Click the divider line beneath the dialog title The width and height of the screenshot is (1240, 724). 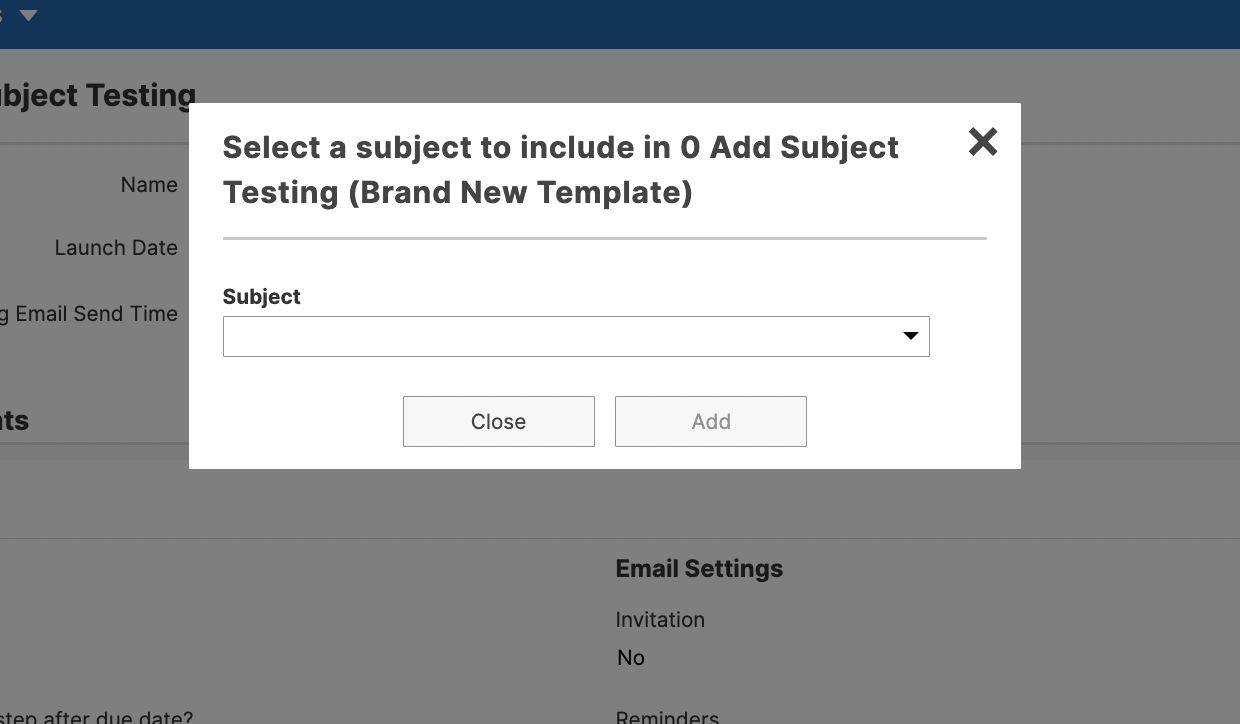tap(605, 239)
